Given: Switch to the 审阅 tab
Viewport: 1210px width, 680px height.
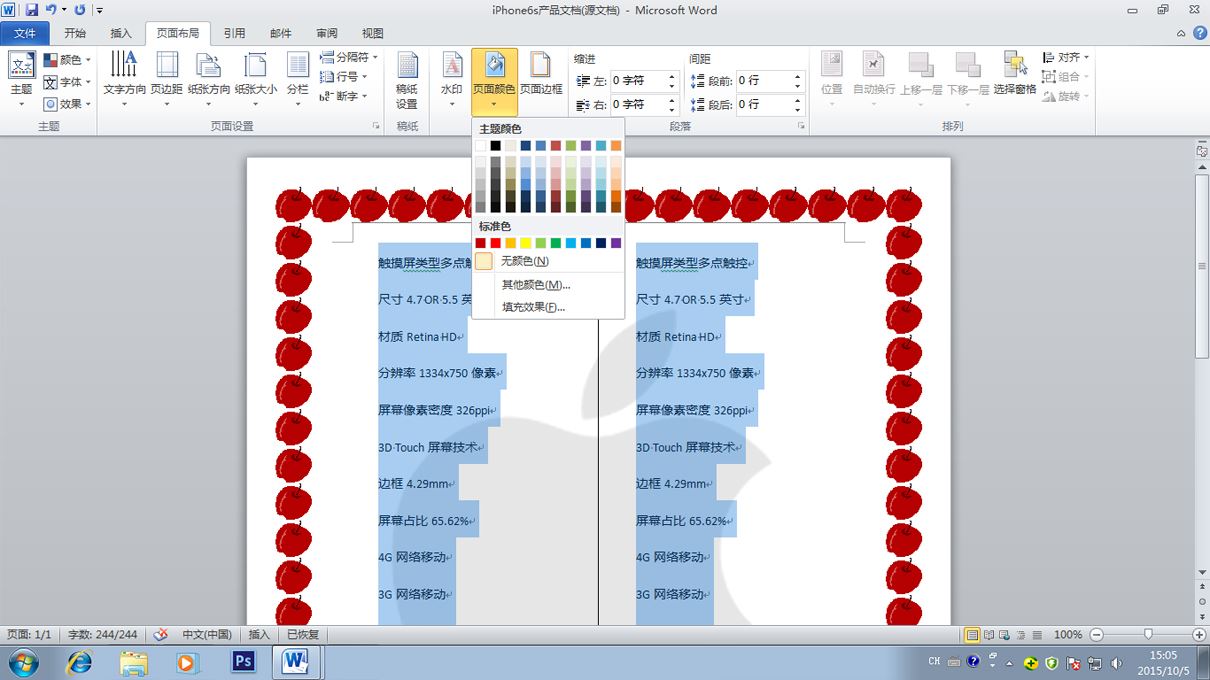Looking at the screenshot, I should point(327,33).
